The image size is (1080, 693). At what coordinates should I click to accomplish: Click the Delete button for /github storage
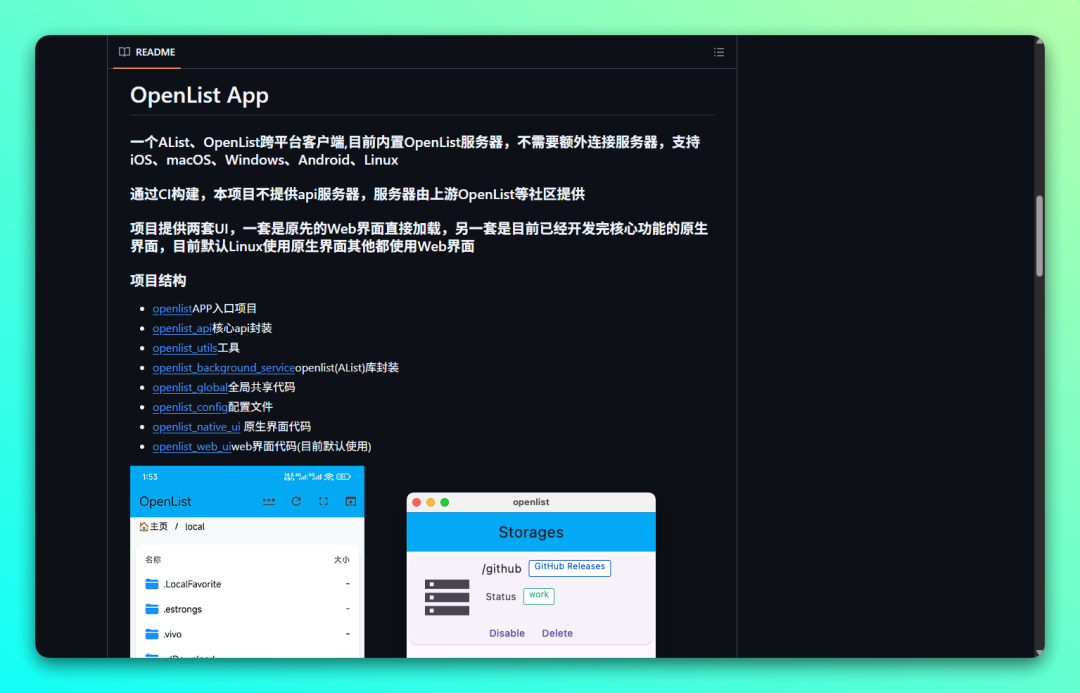tap(557, 633)
